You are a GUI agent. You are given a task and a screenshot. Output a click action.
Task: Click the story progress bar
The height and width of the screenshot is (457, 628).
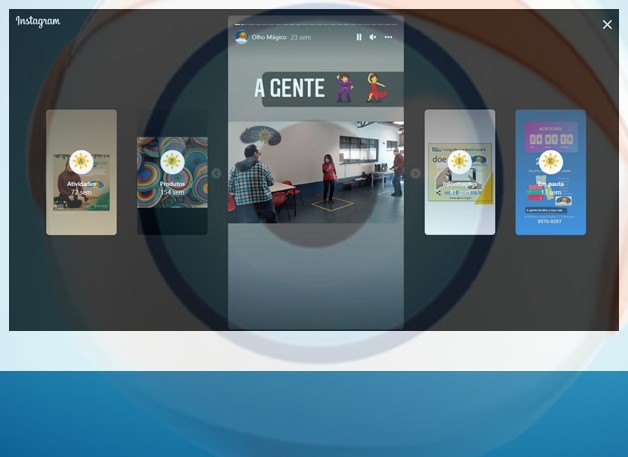[316, 24]
